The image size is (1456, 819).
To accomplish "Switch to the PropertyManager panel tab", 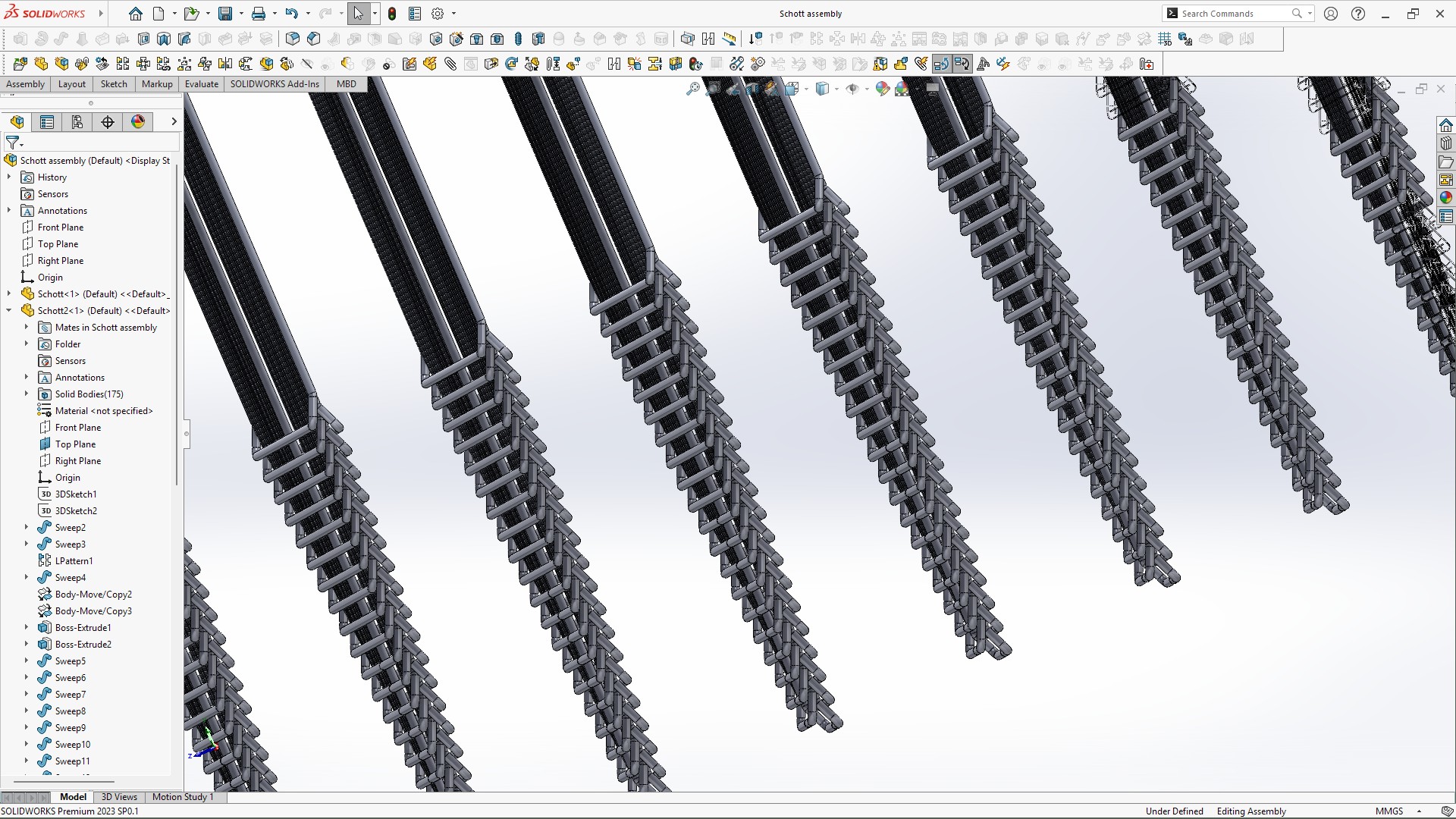I will click(47, 122).
